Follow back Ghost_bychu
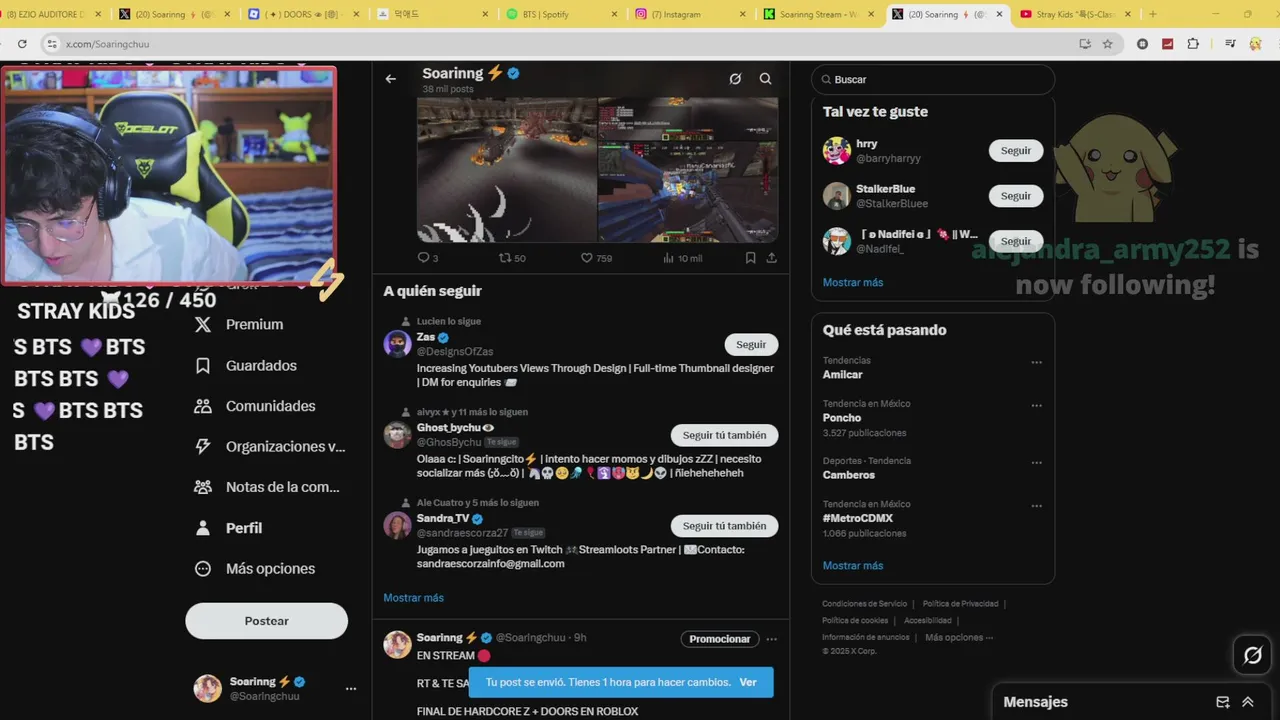Viewport: 1280px width, 720px height. (x=724, y=435)
